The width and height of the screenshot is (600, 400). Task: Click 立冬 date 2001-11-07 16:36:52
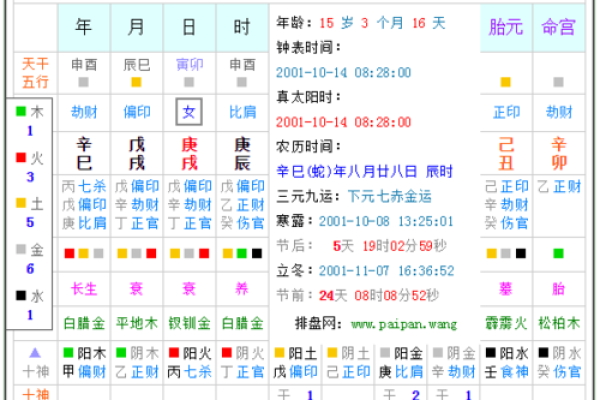point(386,271)
